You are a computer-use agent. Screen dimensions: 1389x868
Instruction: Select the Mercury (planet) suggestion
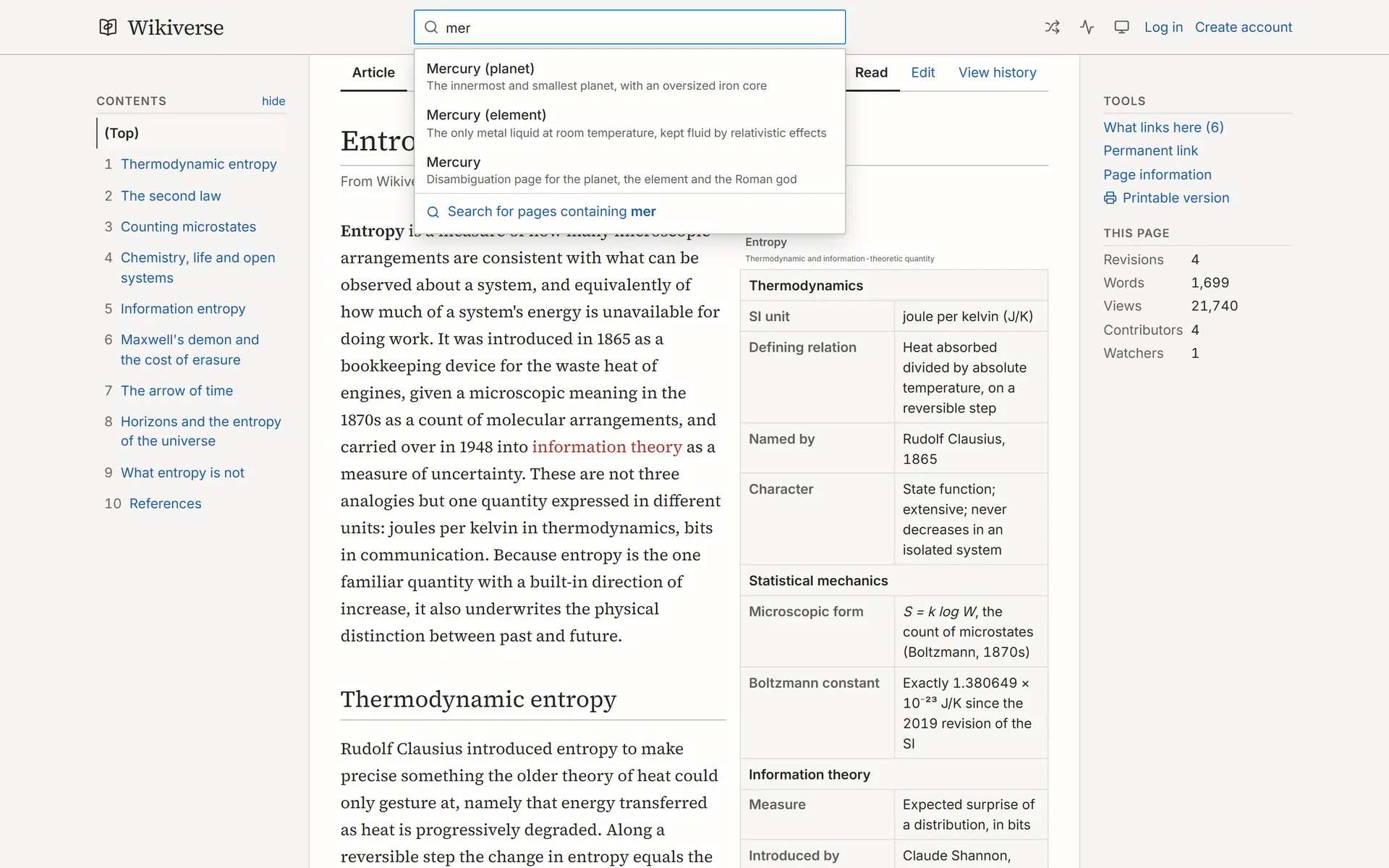pos(629,77)
